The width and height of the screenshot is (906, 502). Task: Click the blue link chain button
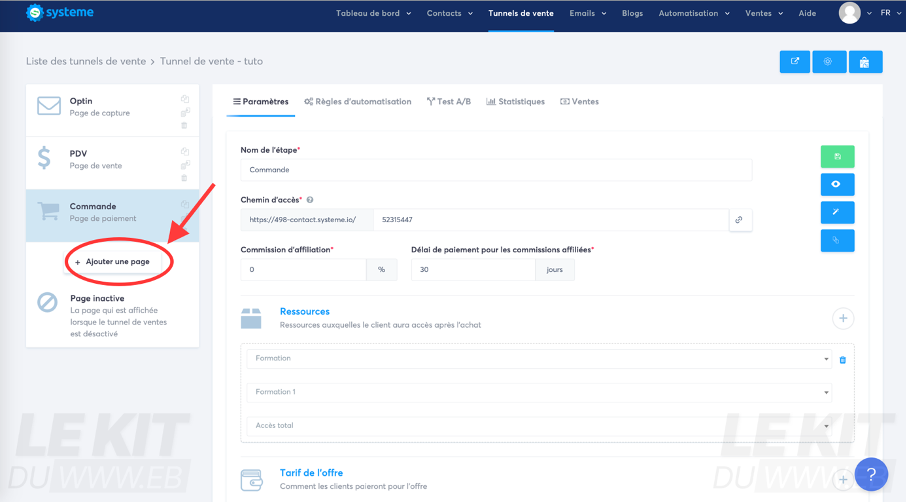pos(837,240)
